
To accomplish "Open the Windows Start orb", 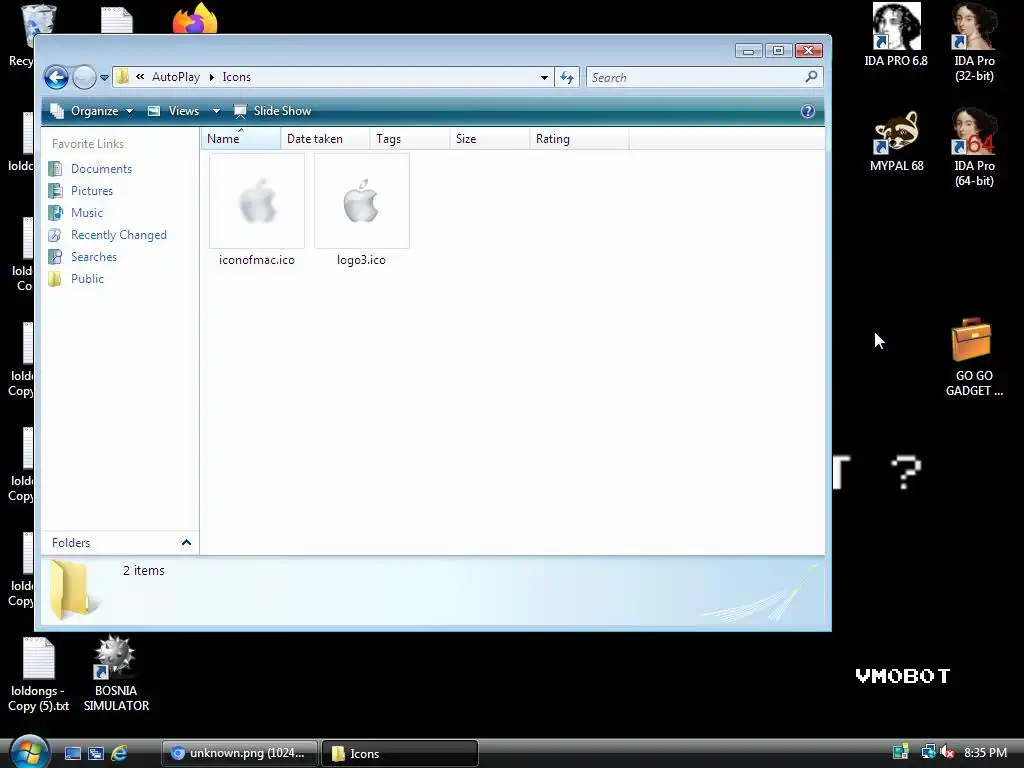I will pyautogui.click(x=29, y=752).
